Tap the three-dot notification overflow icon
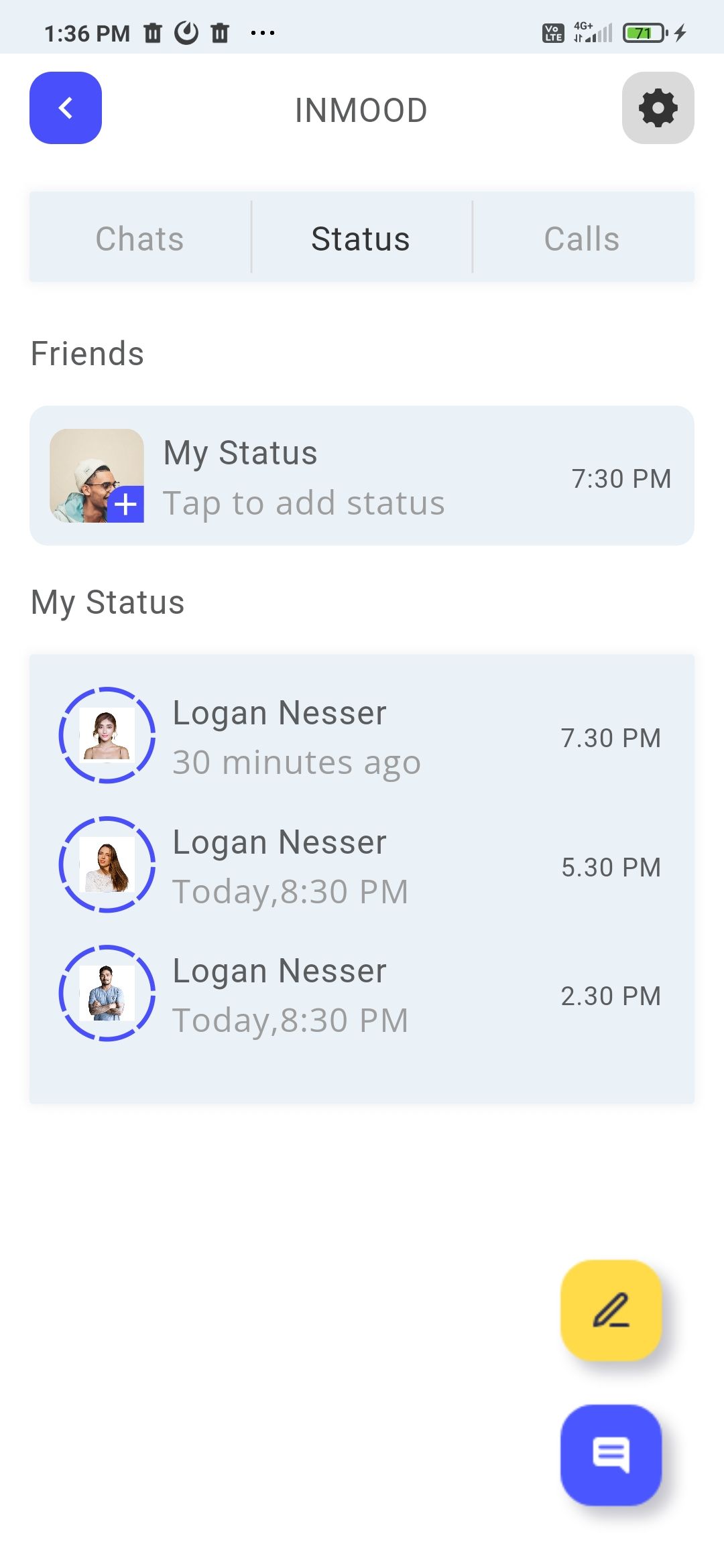 coord(262,33)
